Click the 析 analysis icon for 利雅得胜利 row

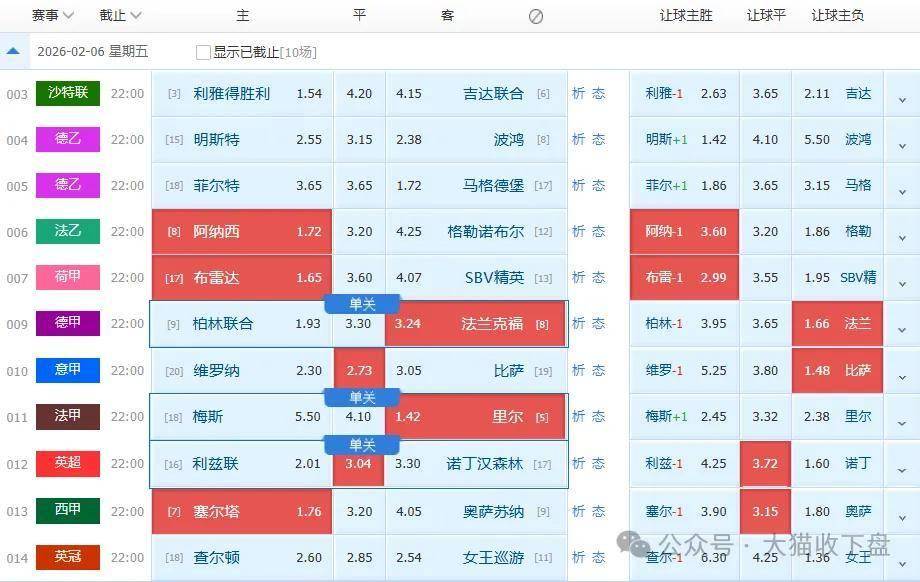577,93
